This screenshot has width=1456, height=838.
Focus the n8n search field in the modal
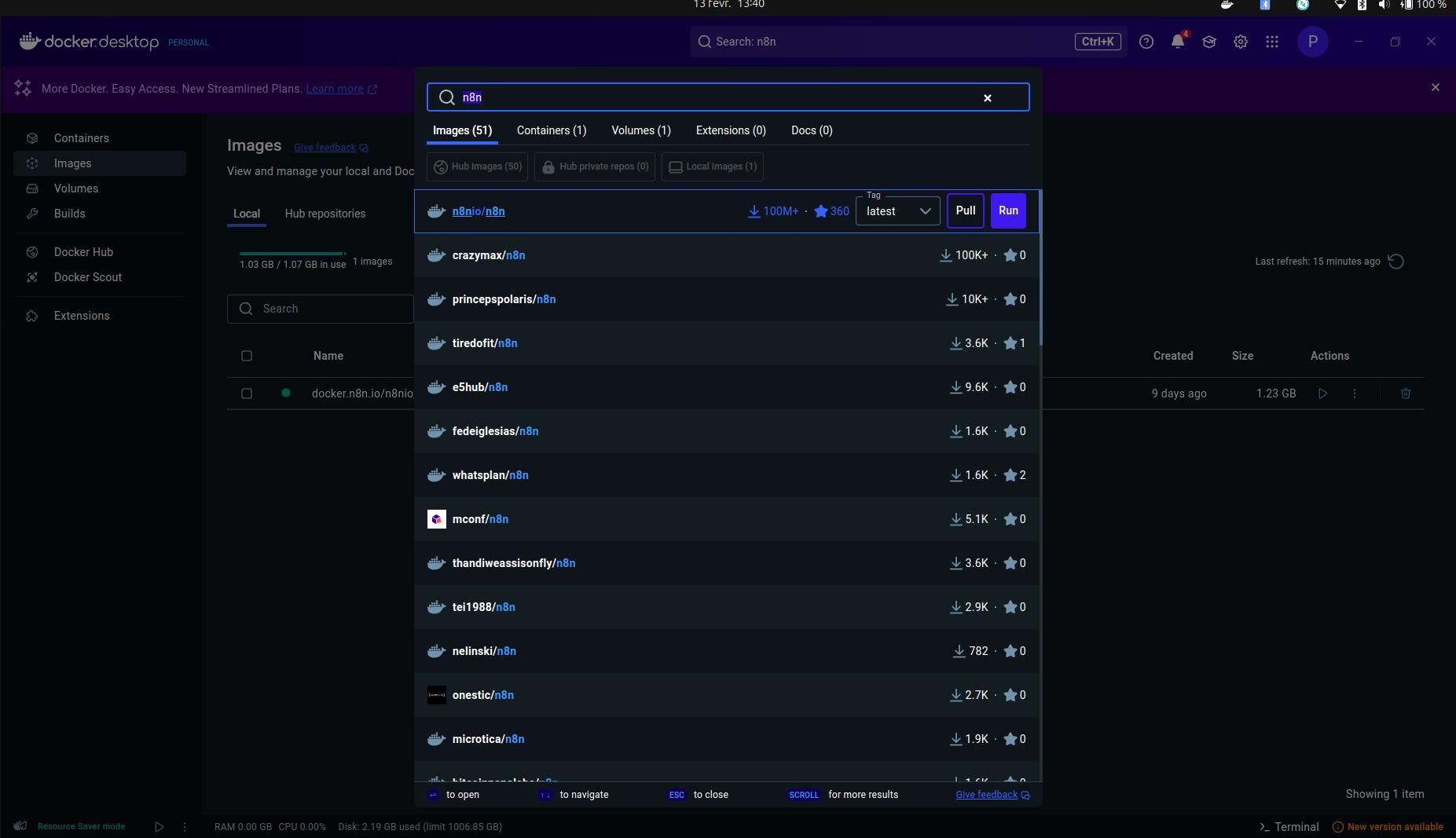(x=728, y=97)
